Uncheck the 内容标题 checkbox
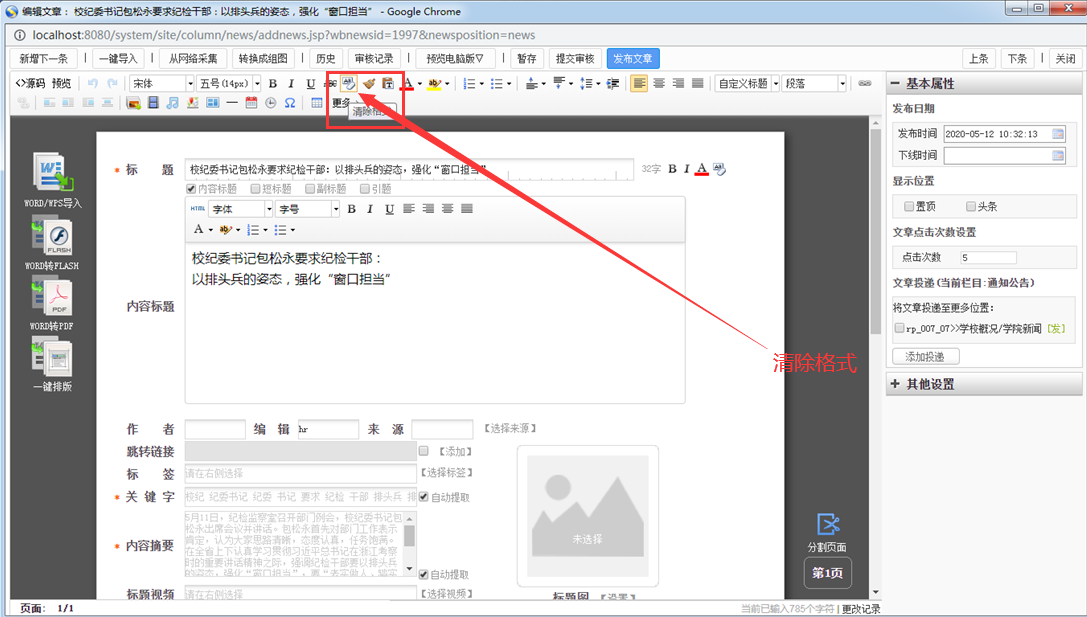Screen dimensions: 1087x617 click(x=192, y=188)
